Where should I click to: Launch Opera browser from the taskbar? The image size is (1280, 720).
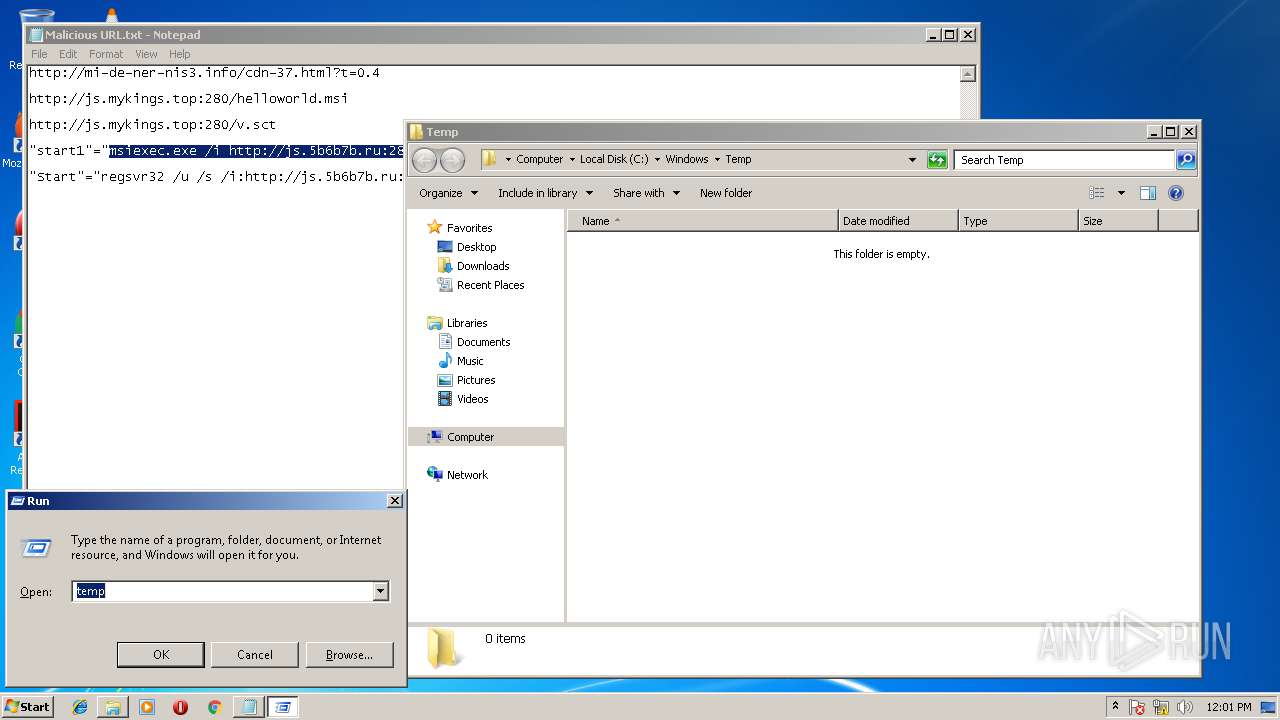click(x=180, y=707)
